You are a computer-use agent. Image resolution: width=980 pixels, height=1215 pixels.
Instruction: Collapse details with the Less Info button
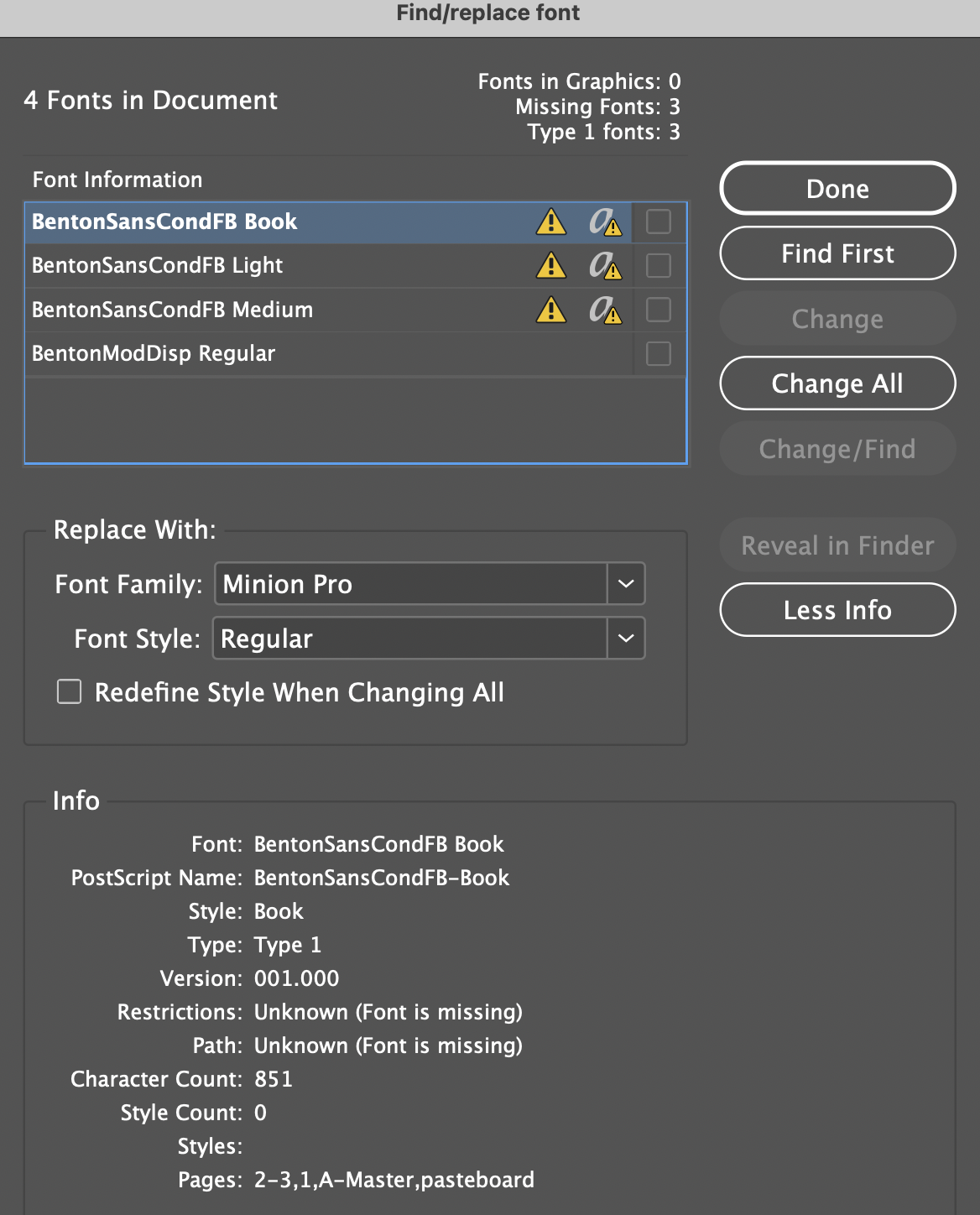[x=837, y=610]
